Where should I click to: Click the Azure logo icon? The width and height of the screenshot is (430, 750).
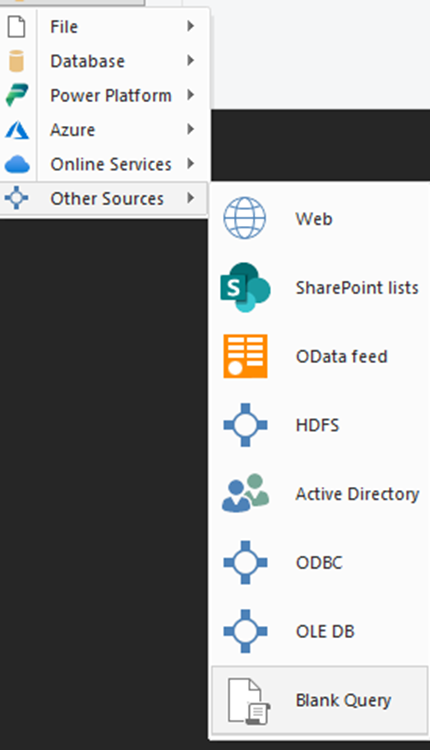(17, 130)
